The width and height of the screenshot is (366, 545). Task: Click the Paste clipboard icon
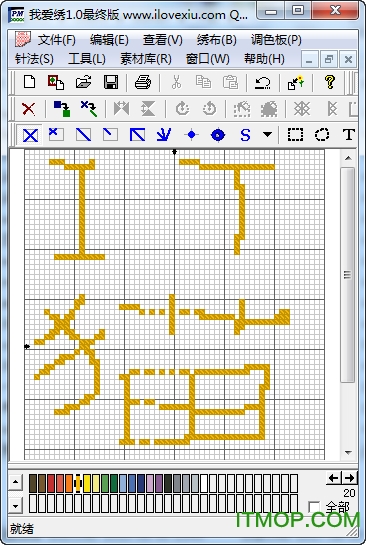tap(230, 82)
